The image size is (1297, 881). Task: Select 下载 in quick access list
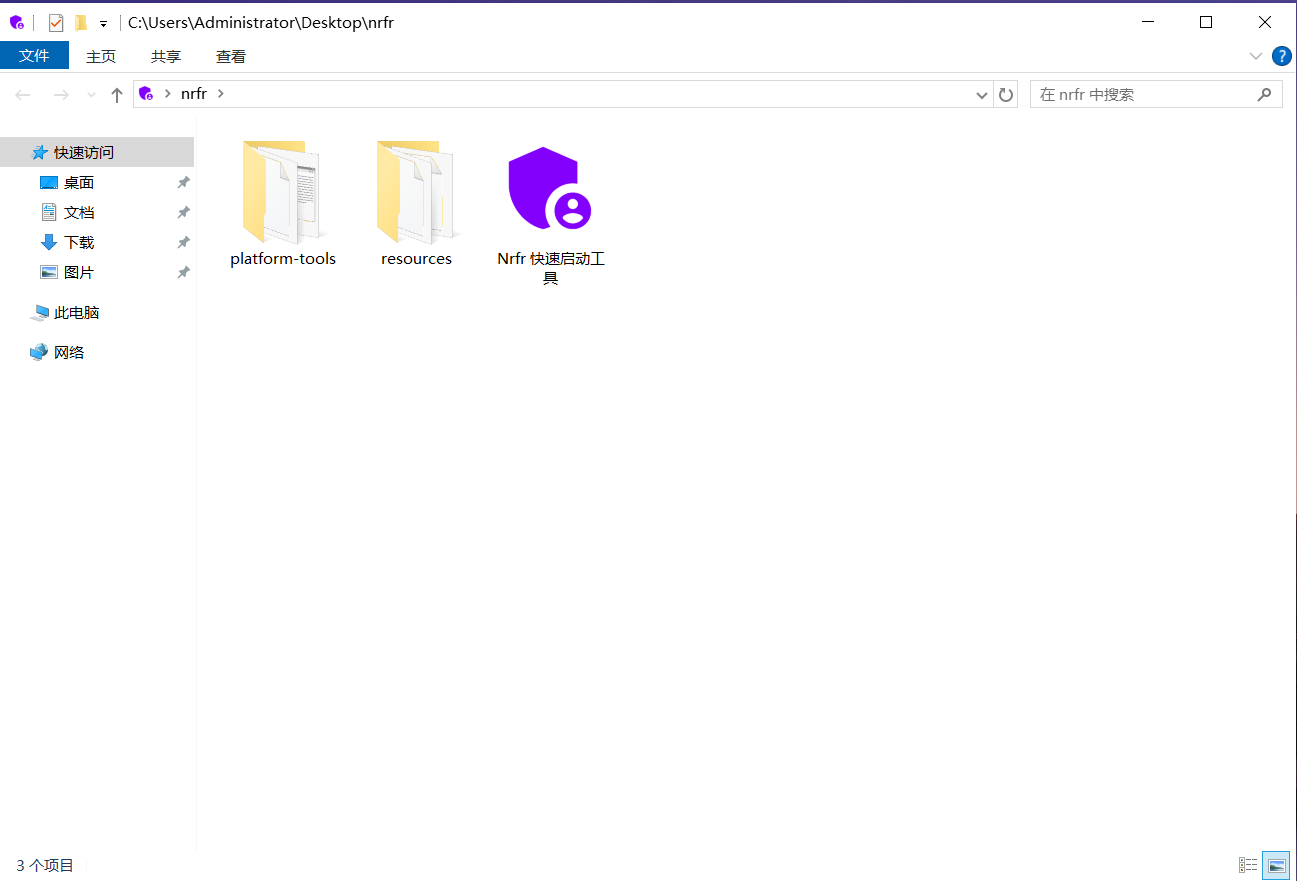pyautogui.click(x=79, y=243)
